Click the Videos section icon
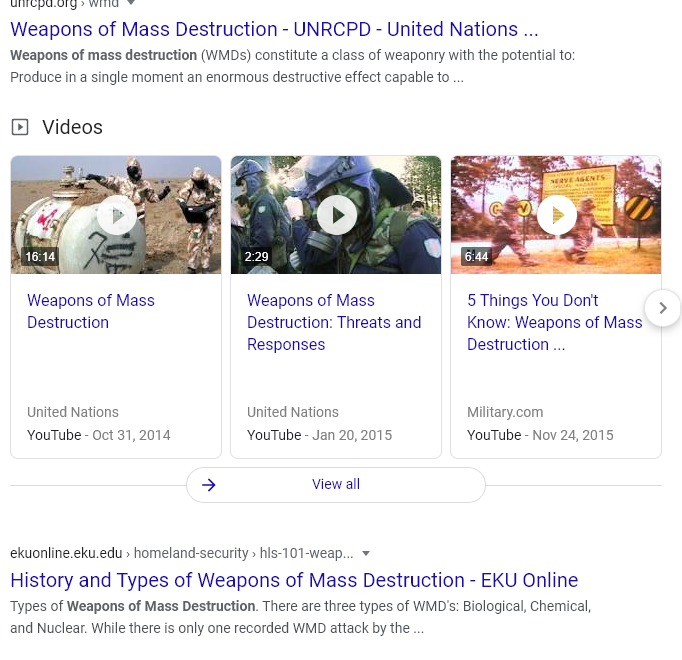 click(20, 127)
